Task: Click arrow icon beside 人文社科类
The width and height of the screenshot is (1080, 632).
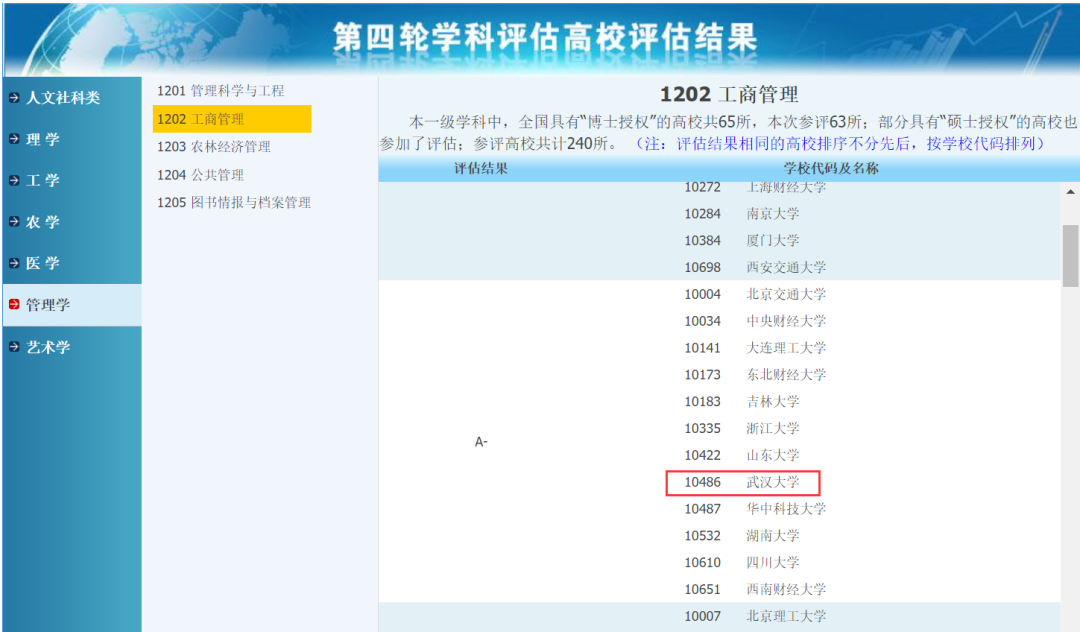Action: coord(14,98)
